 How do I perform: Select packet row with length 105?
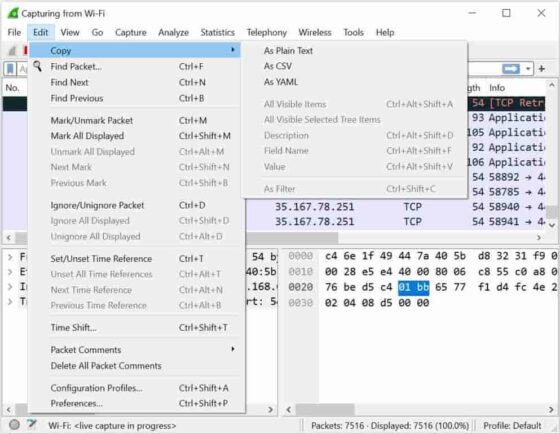(x=506, y=133)
